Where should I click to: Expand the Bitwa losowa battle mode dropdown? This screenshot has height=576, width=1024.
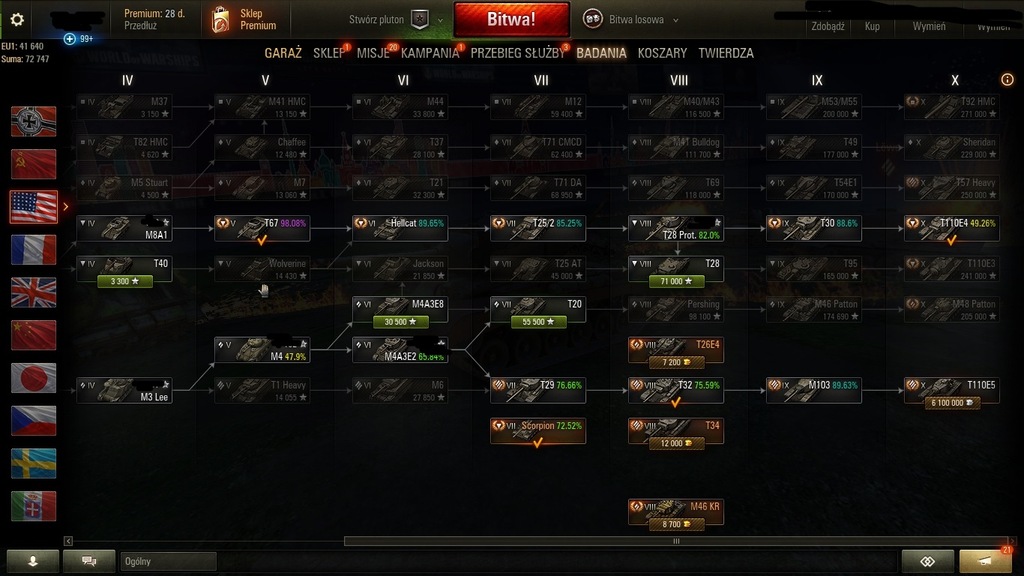675,20
